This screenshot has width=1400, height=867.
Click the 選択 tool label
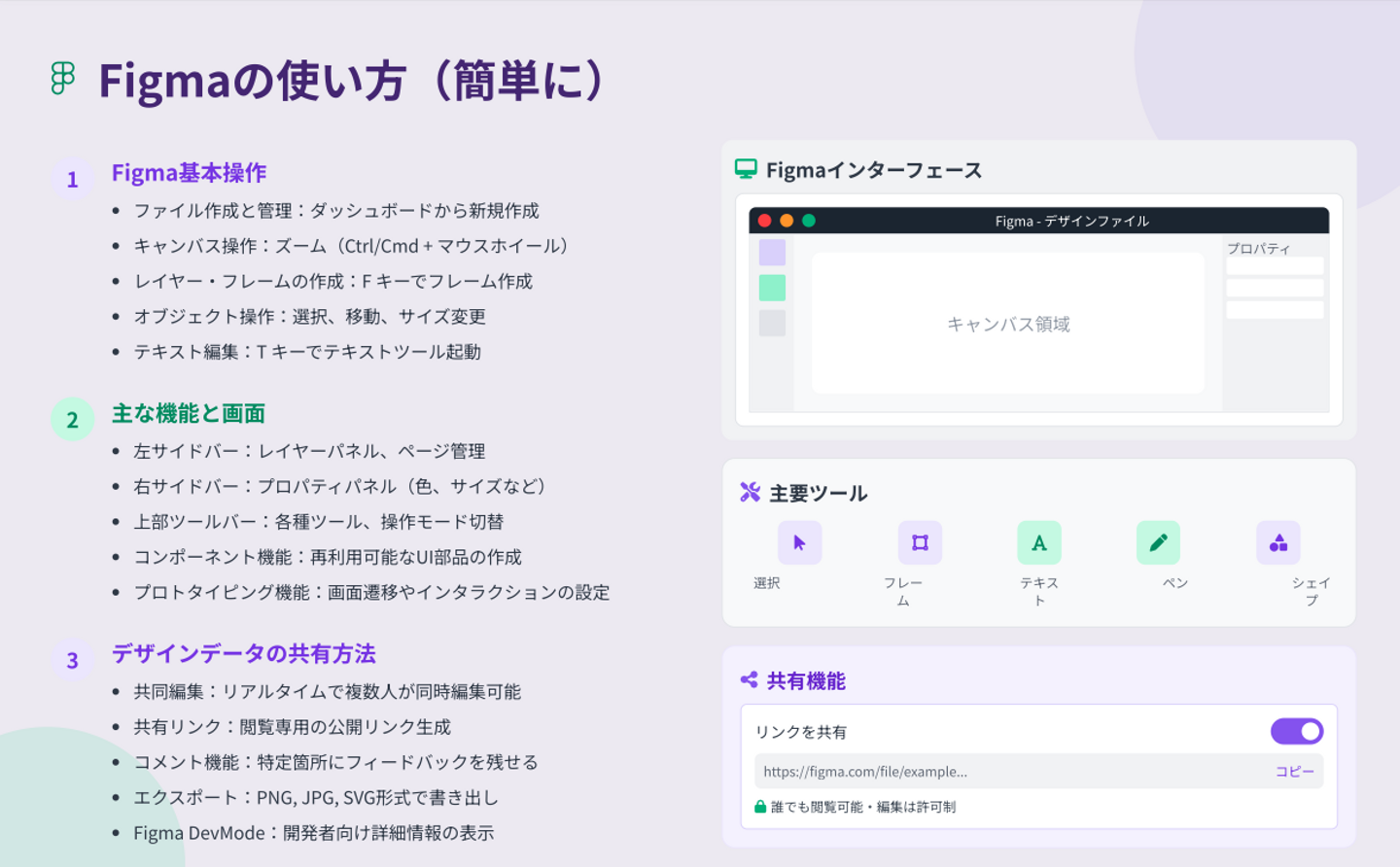coord(767,583)
